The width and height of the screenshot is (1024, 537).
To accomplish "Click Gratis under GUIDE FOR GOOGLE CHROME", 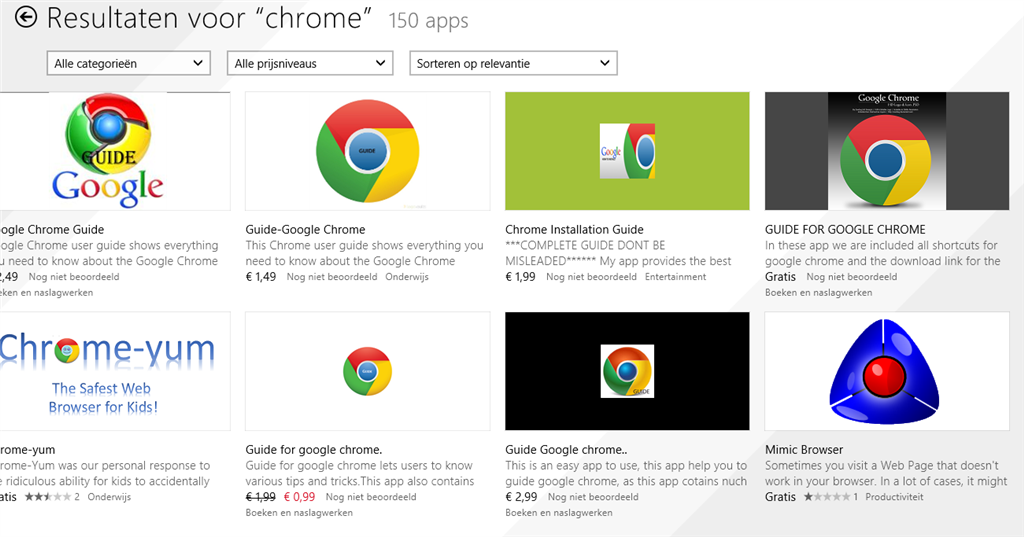I will click(780, 276).
